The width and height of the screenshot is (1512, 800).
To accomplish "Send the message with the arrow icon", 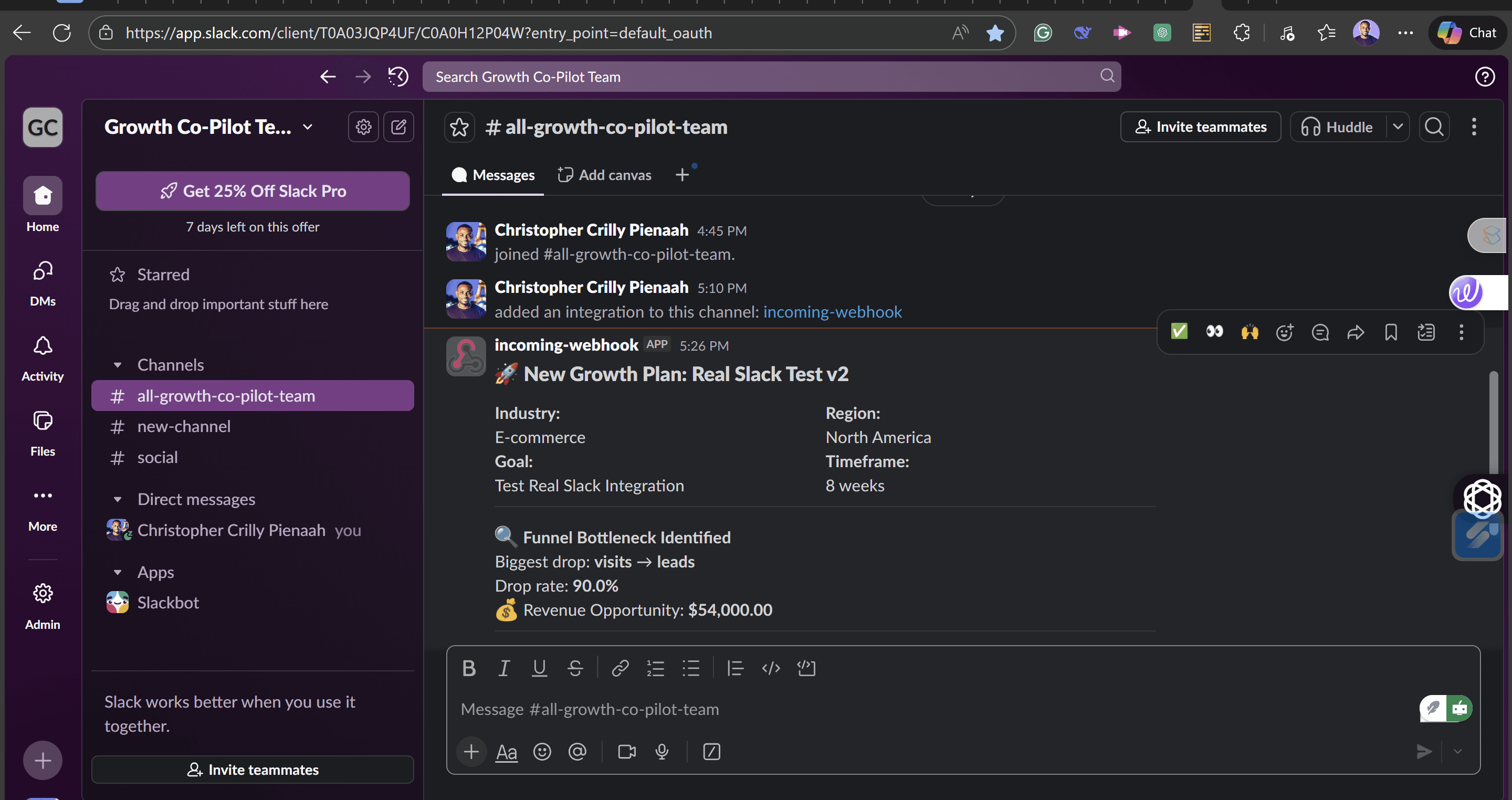I will click(x=1424, y=752).
